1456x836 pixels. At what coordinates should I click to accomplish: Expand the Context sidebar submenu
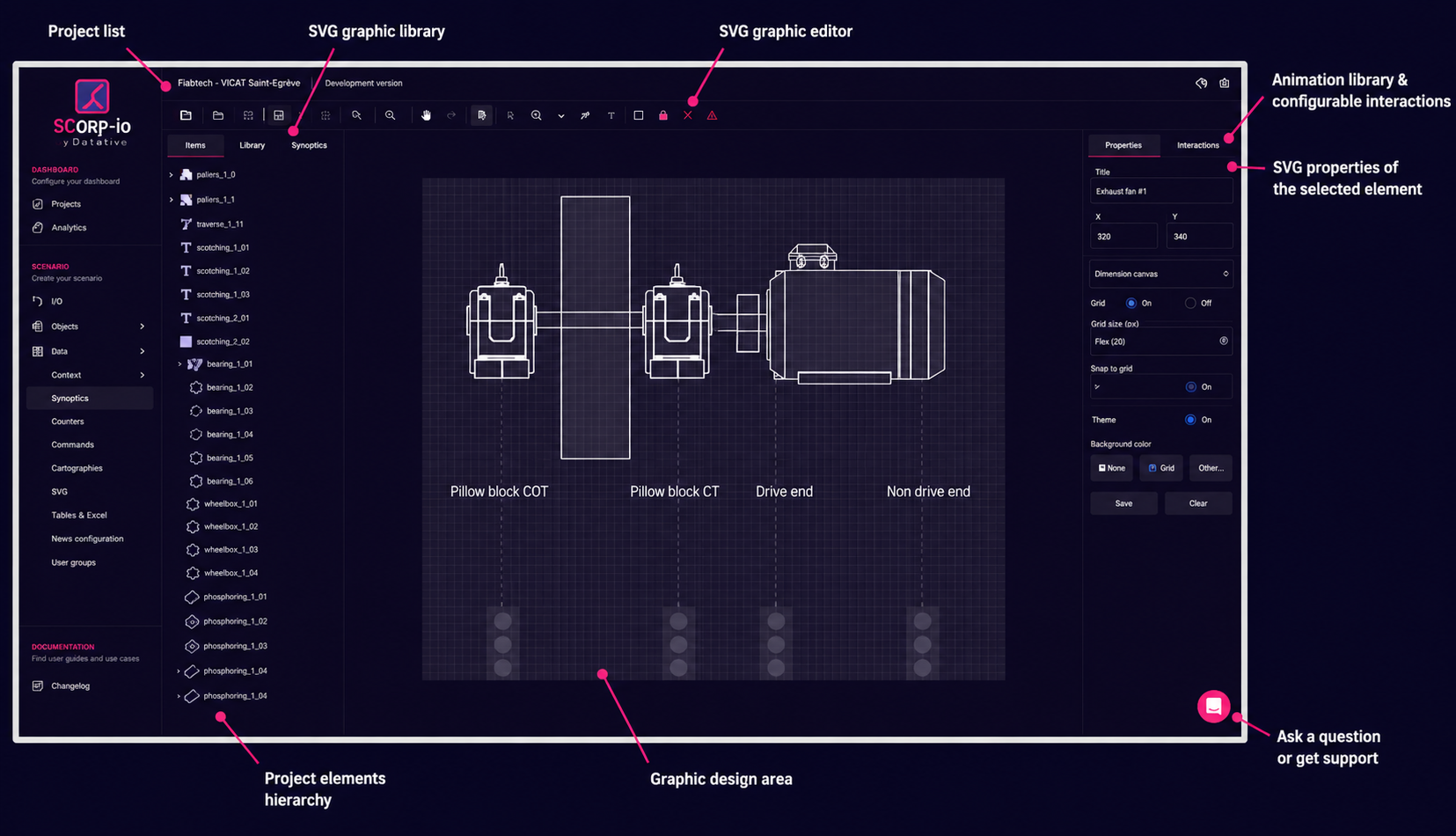[143, 375]
